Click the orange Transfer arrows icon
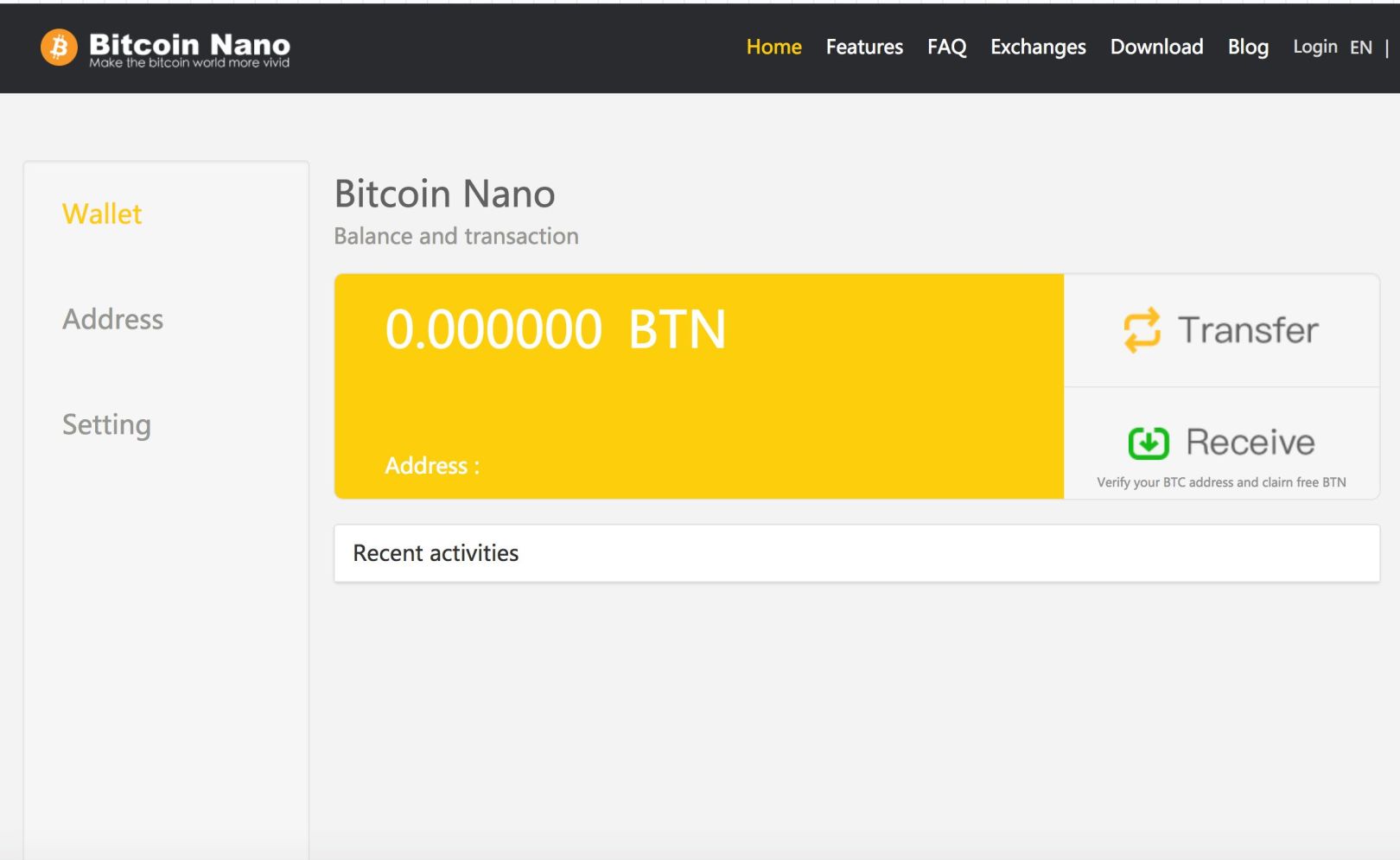Viewport: 1400px width, 860px height. [x=1142, y=330]
